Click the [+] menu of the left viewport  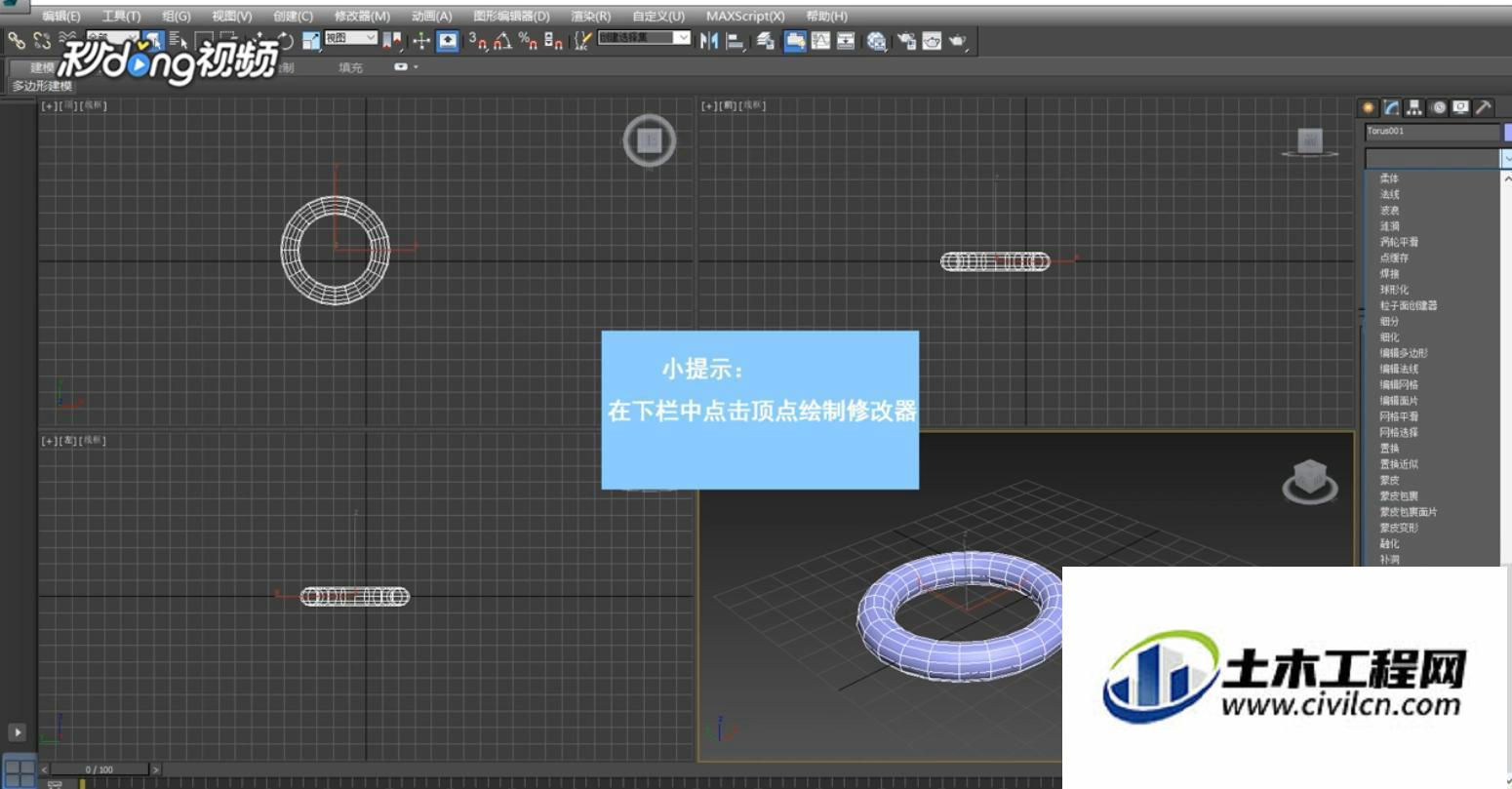coord(48,441)
